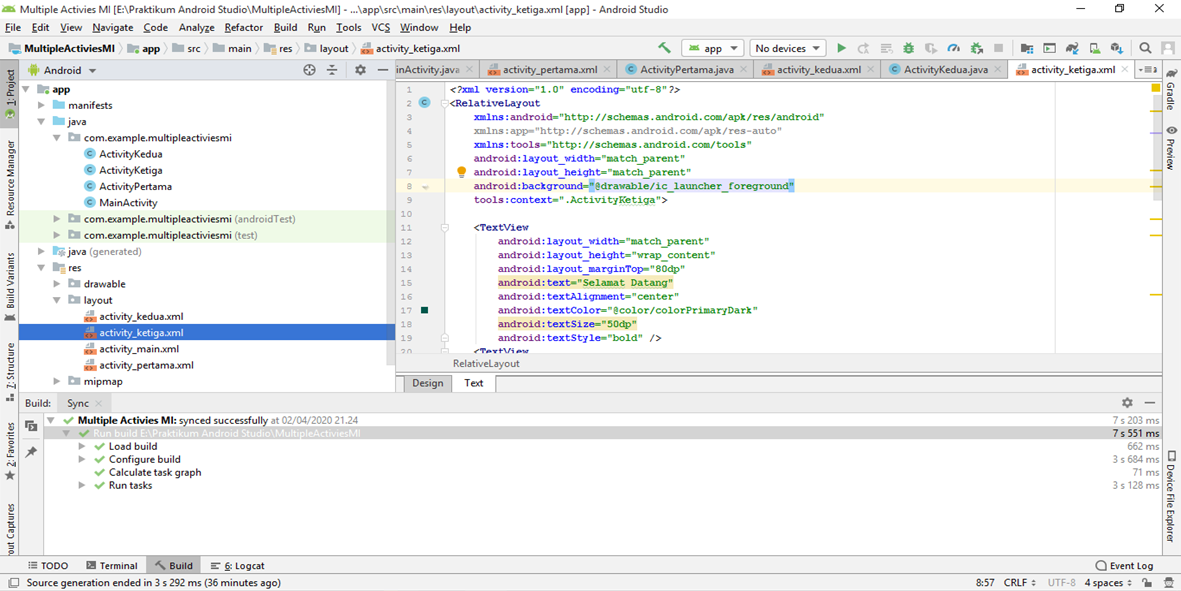Click Scroll from Source target icon
This screenshot has height=591, width=1181.
pos(309,70)
